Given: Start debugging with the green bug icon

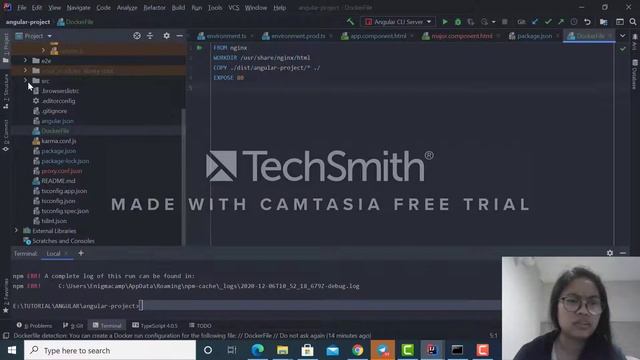Looking at the screenshot, I should click(x=458, y=22).
